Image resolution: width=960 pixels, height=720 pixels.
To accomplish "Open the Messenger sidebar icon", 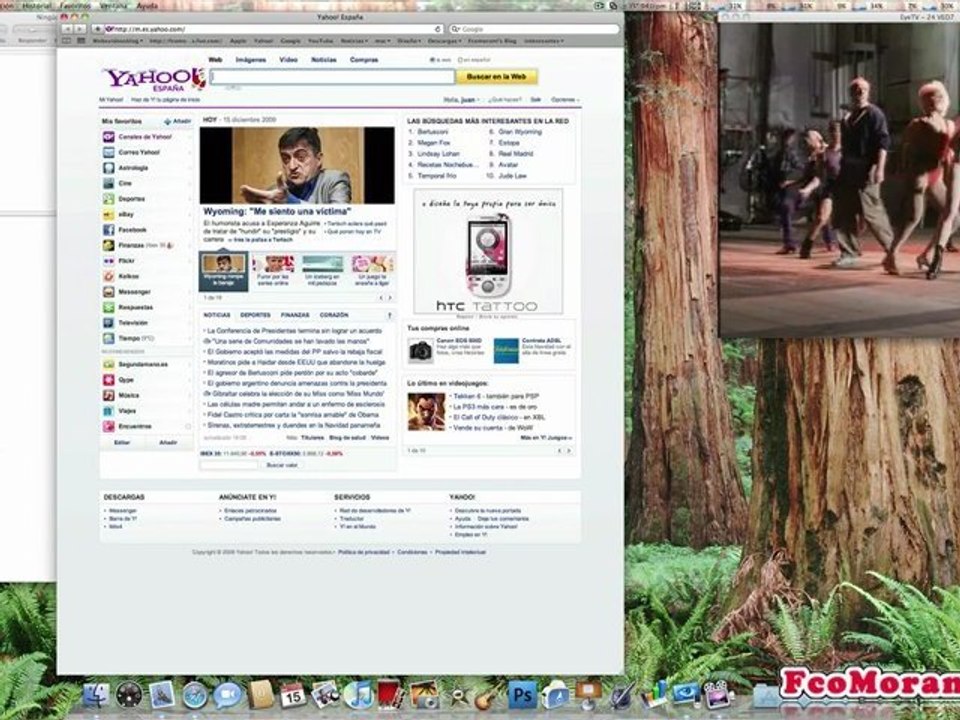I will tap(108, 292).
